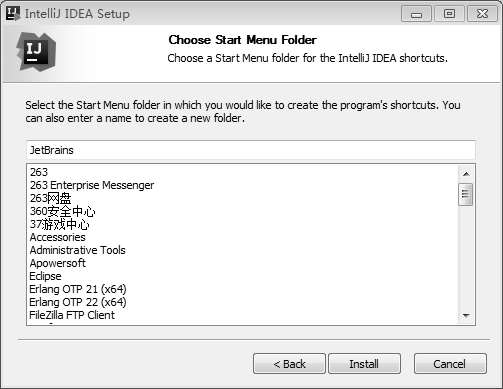Choose the 263网盘 folder

[51, 198]
